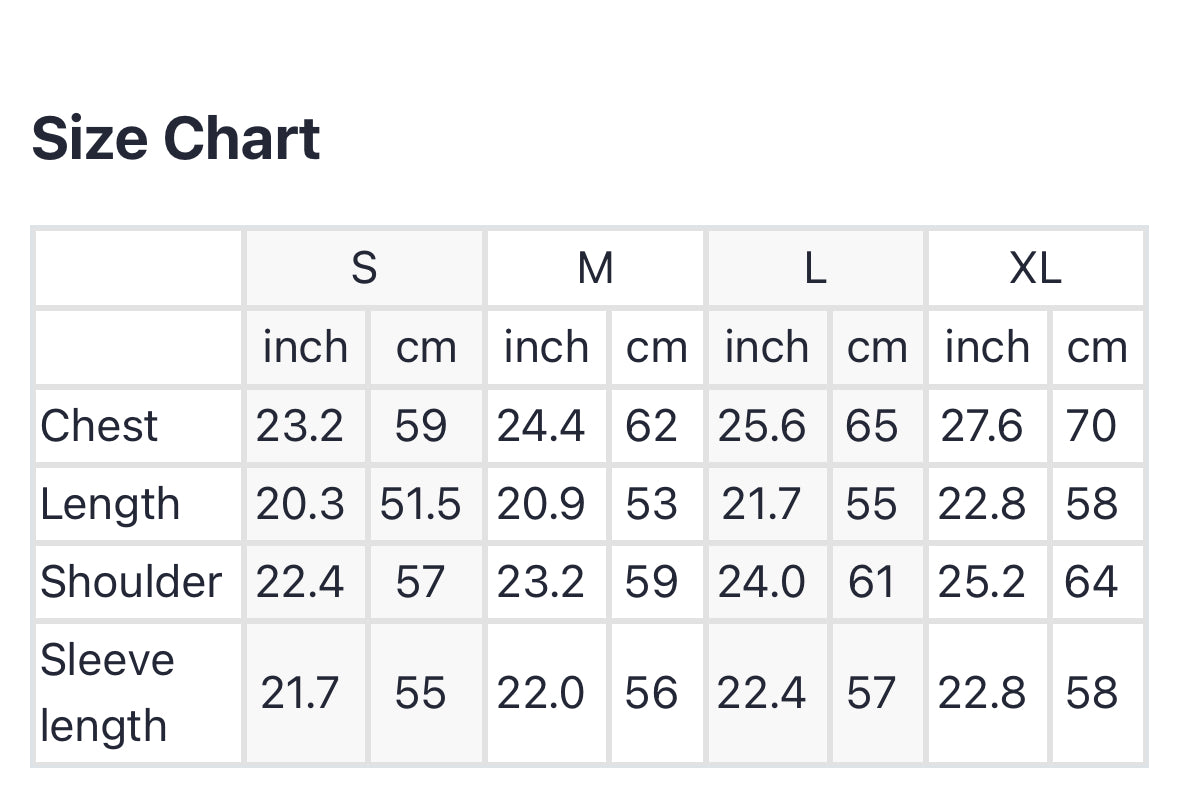Click the Shoulder row label

click(x=131, y=582)
